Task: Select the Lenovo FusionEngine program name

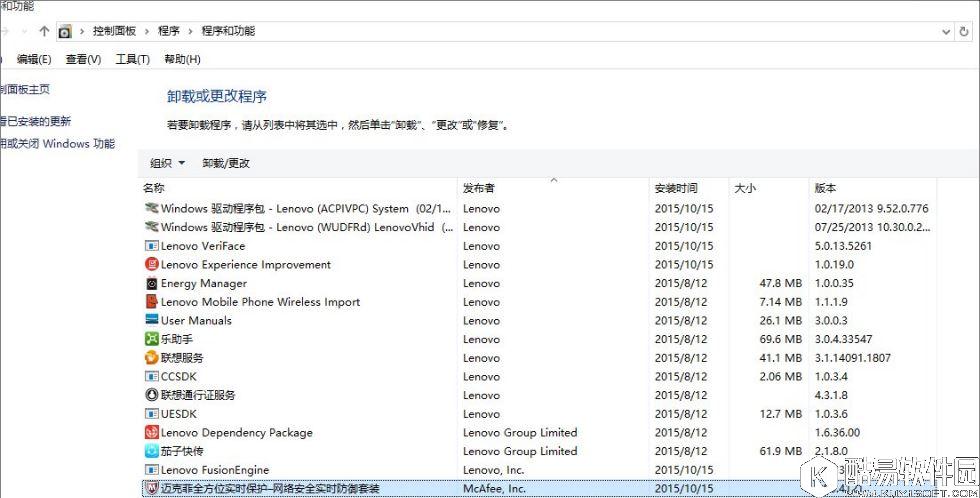Action: pos(214,470)
